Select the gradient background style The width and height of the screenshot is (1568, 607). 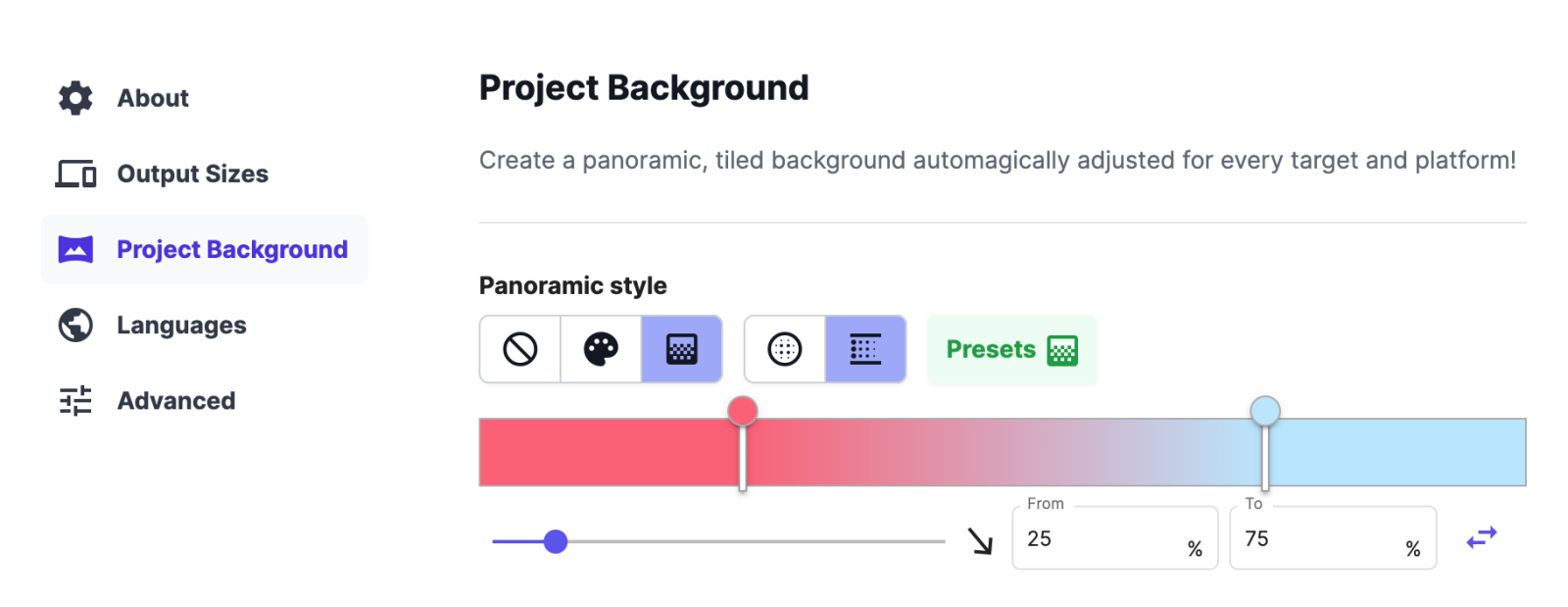pos(682,349)
